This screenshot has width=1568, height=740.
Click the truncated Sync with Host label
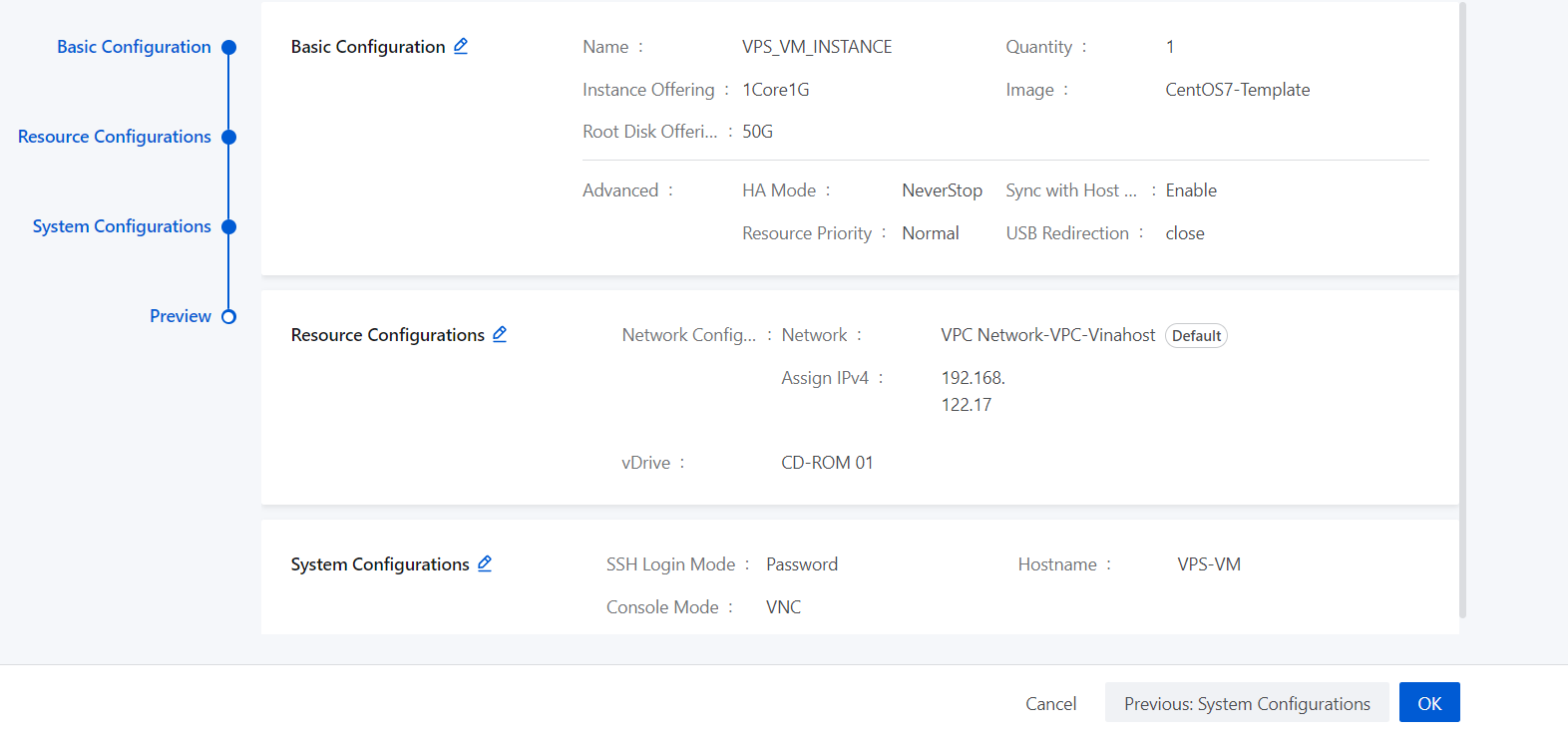point(1071,190)
